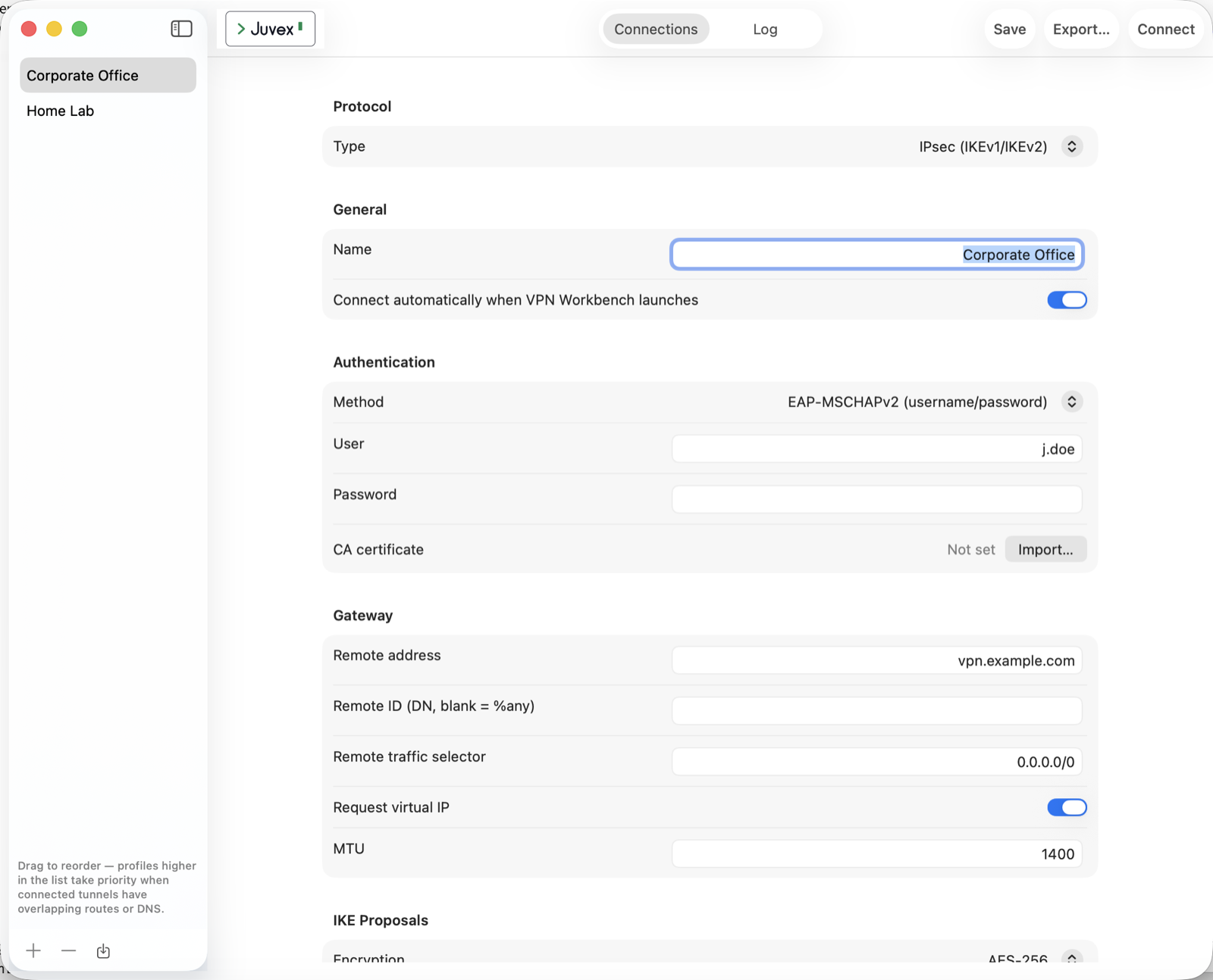
Task: Toggle connect automatically on launch switch
Action: coord(1067,300)
